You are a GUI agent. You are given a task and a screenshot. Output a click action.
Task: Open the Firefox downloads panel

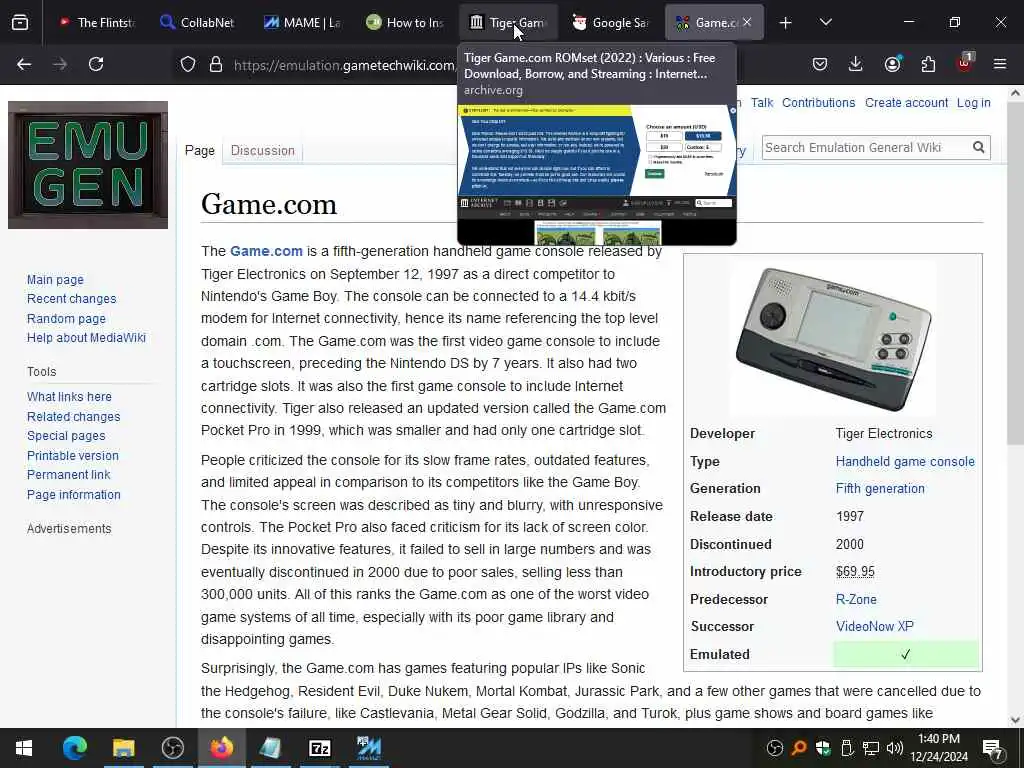coord(856,64)
